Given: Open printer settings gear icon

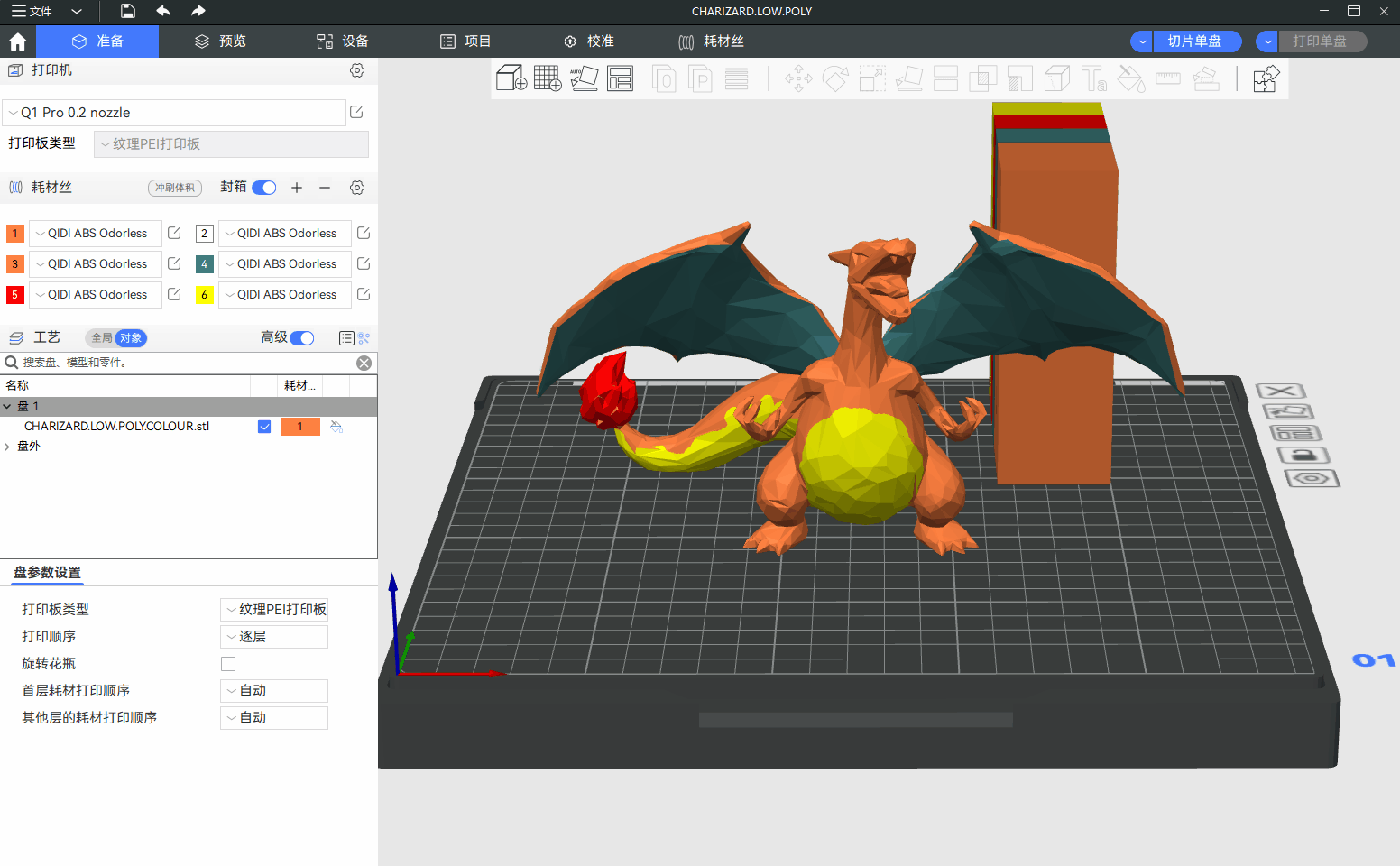Looking at the screenshot, I should point(357,70).
